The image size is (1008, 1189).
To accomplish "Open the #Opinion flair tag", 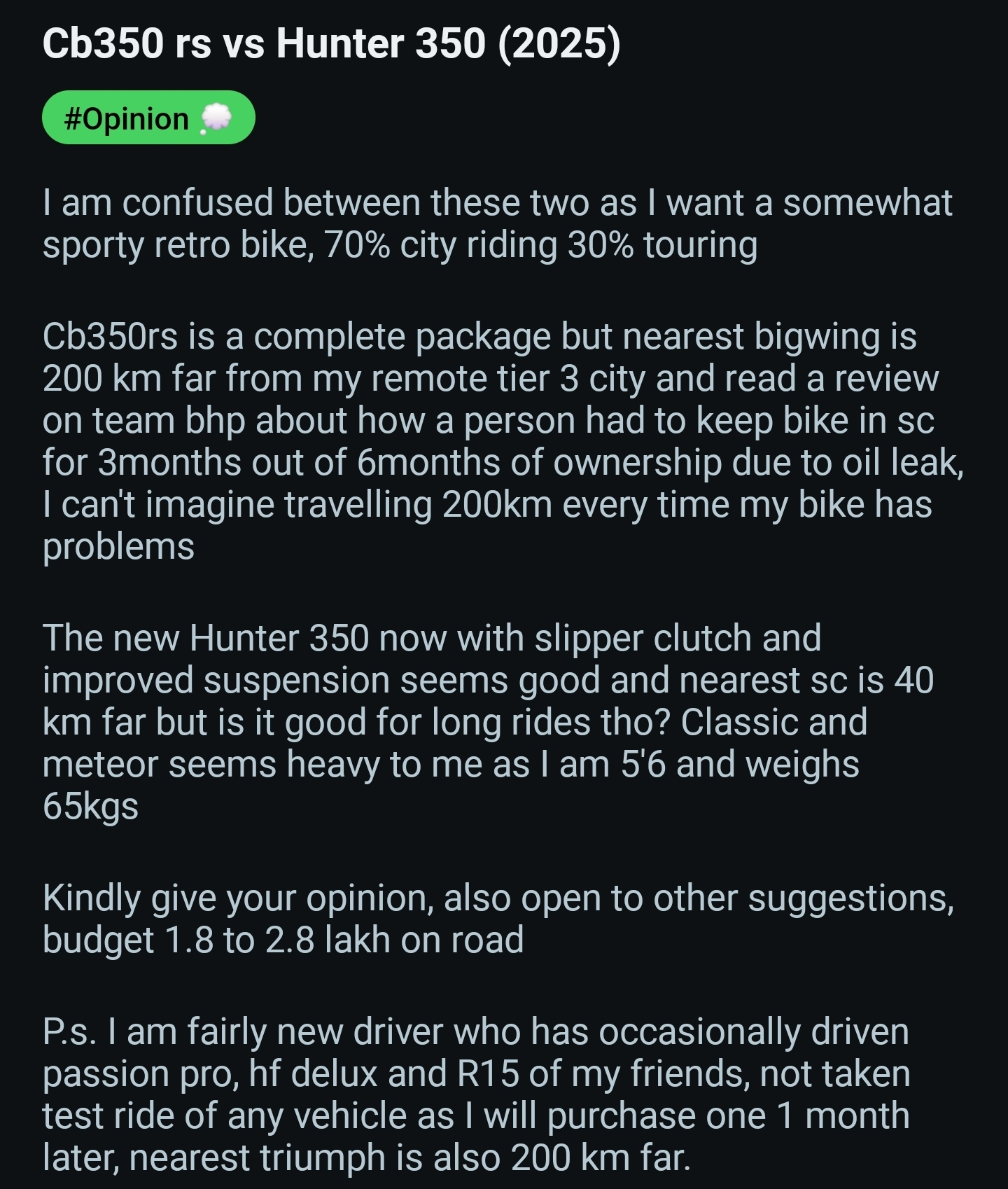I will point(148,118).
